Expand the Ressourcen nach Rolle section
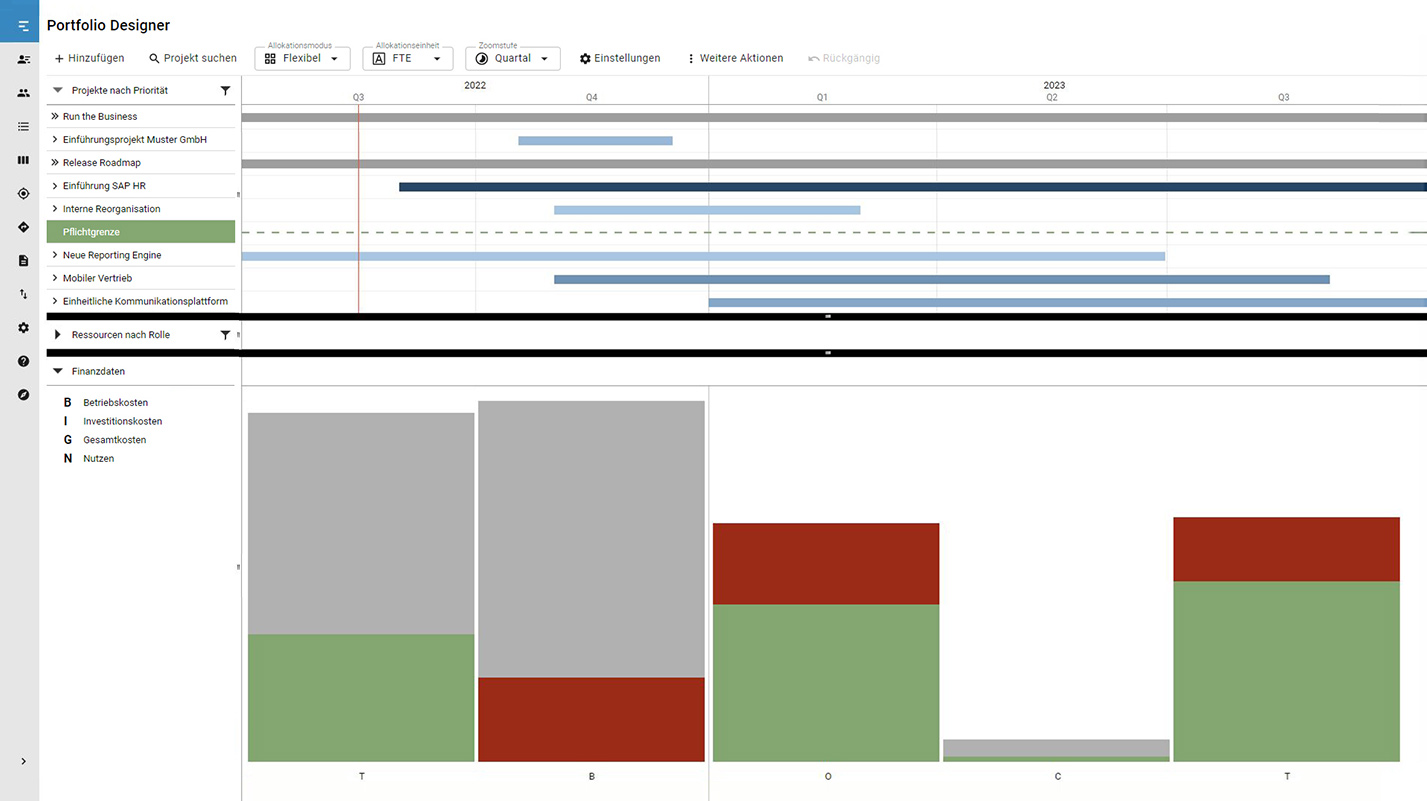The height and width of the screenshot is (801, 1427). [58, 335]
